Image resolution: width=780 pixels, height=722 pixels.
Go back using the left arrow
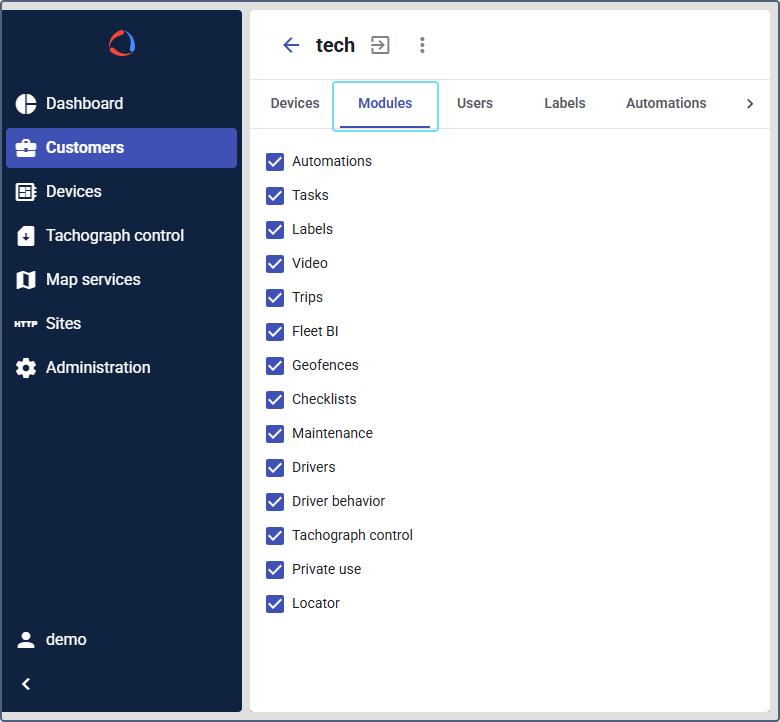click(x=291, y=45)
